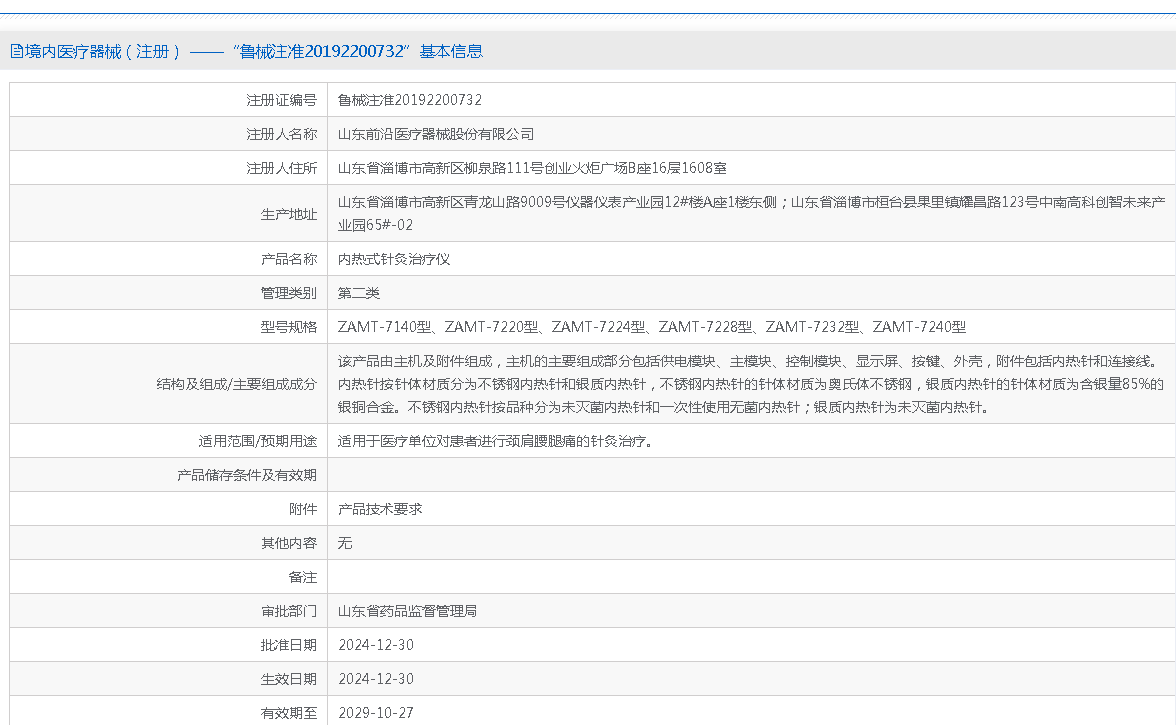Click the 生效日期 value 2024-12-30
The width and height of the screenshot is (1176, 725).
pos(376,679)
